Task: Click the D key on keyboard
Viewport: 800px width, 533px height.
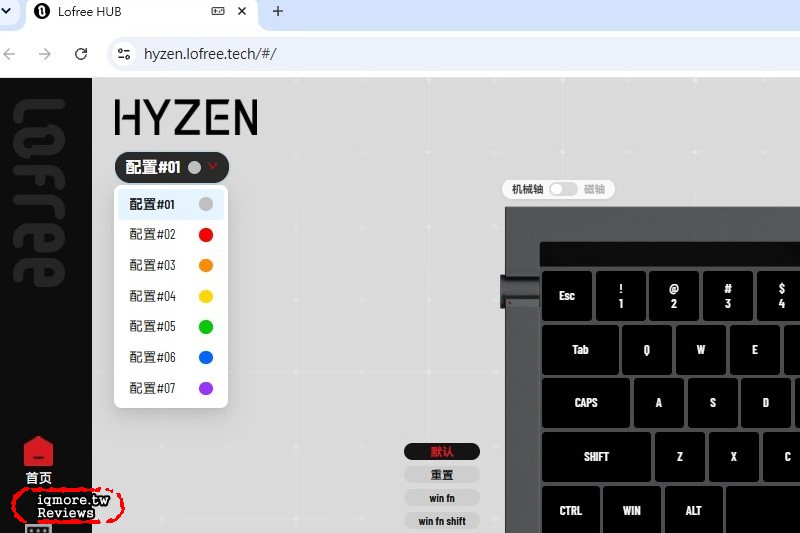Action: pyautogui.click(x=766, y=403)
